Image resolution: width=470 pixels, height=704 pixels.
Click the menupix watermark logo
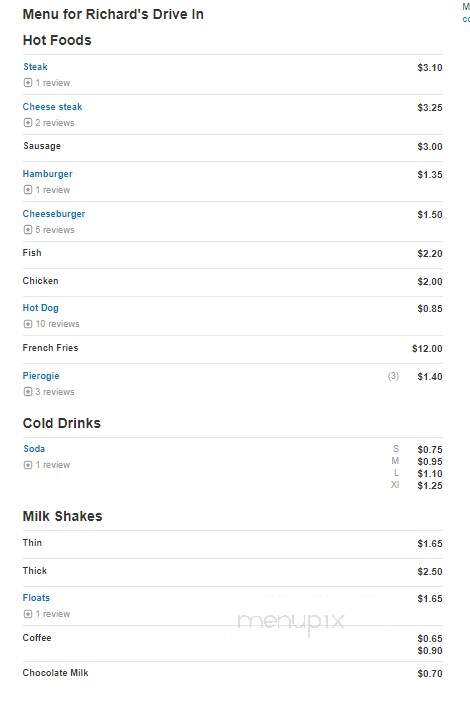coord(290,623)
